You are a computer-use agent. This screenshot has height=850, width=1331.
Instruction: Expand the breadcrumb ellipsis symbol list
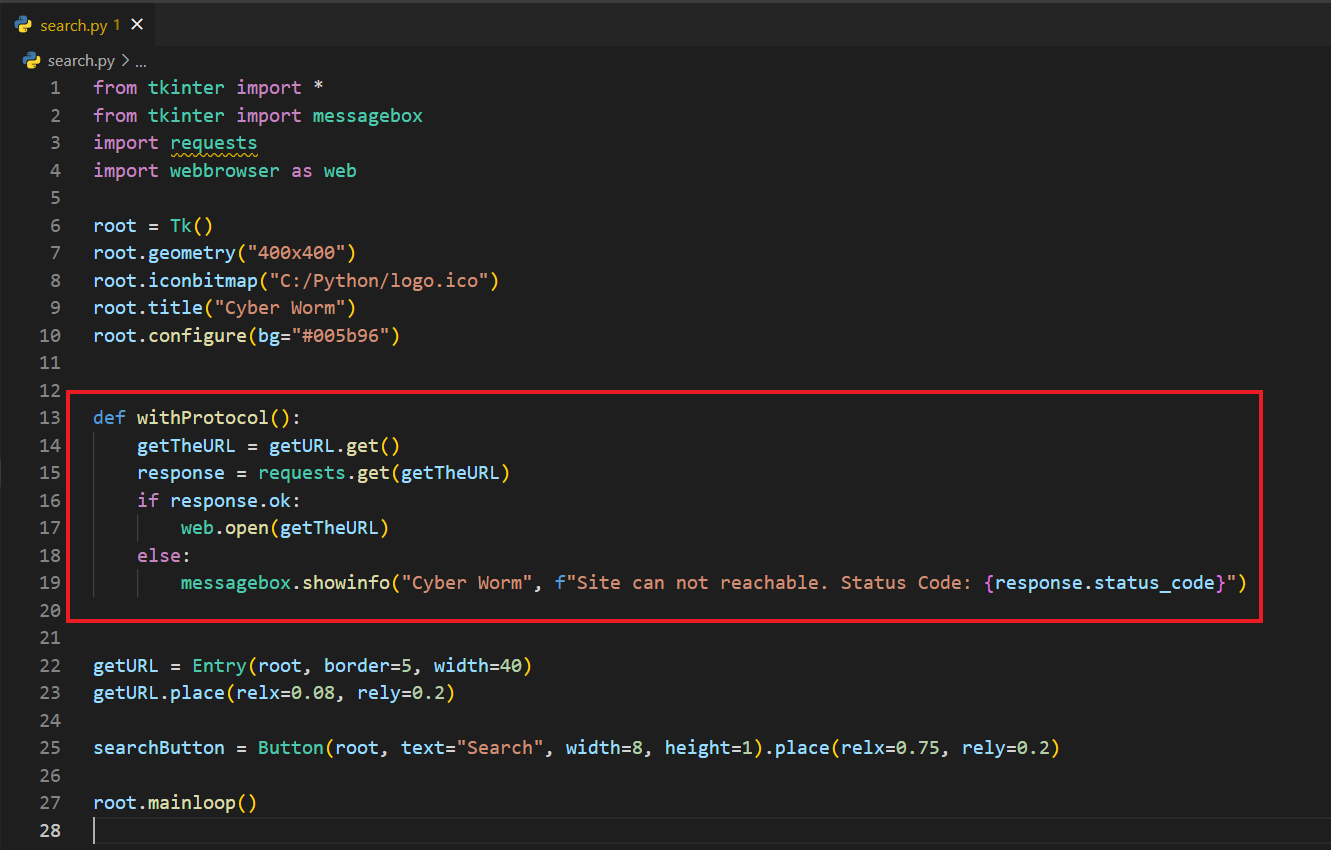(x=141, y=61)
